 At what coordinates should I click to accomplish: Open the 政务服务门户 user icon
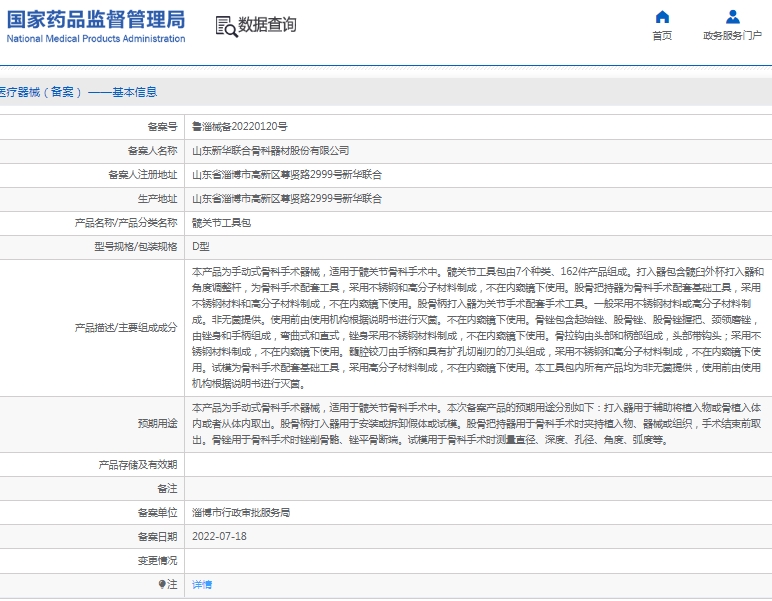733,17
